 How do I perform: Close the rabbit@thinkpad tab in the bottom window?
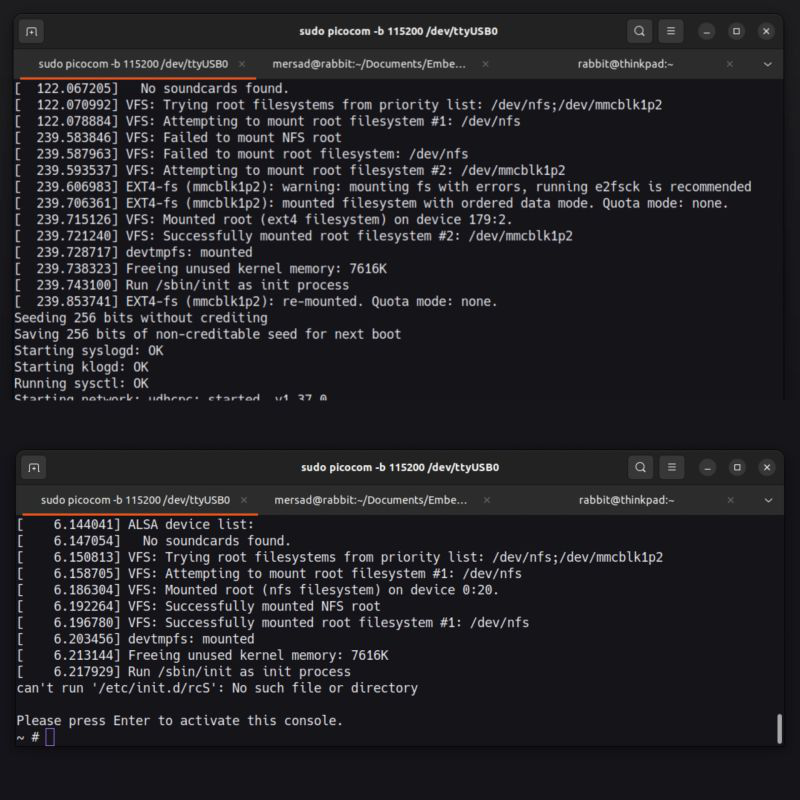pos(731,500)
